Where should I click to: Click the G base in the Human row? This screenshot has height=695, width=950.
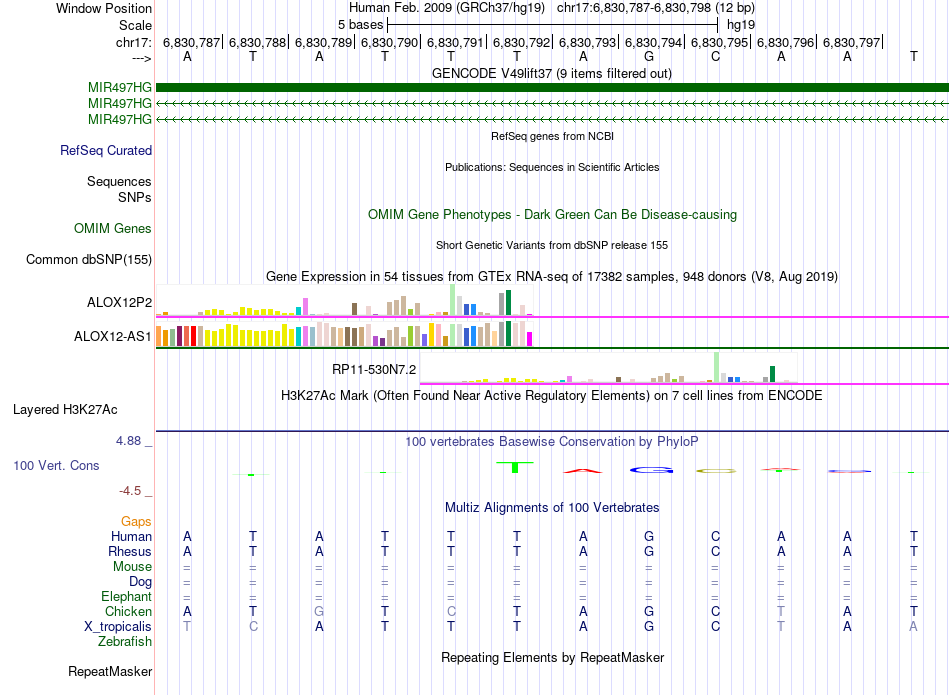pyautogui.click(x=649, y=536)
